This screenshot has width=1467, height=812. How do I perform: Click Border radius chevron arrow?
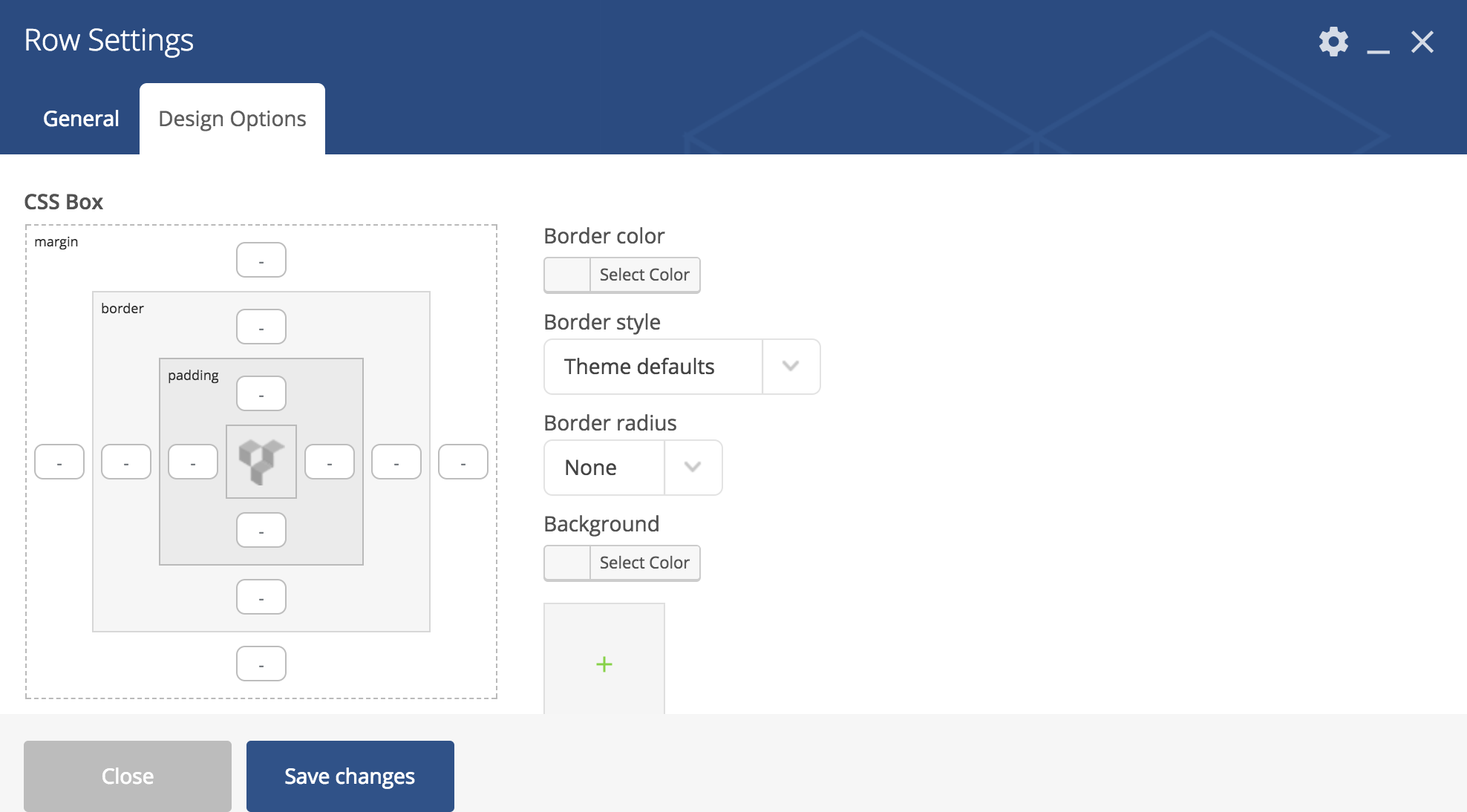coord(693,468)
